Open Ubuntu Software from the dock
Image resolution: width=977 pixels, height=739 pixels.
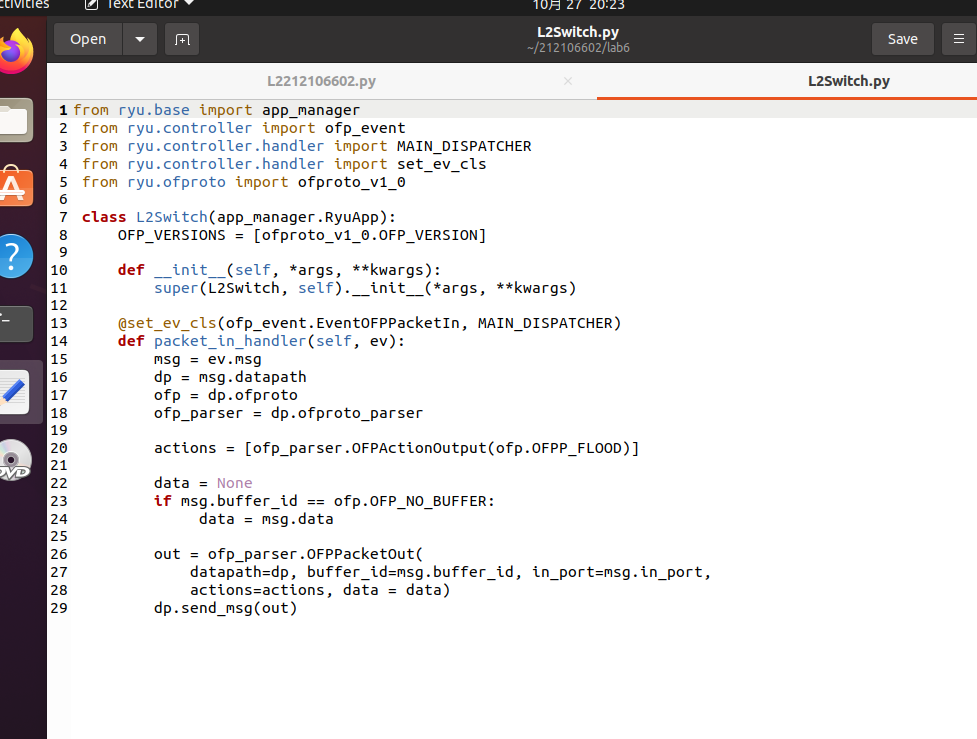pos(15,186)
